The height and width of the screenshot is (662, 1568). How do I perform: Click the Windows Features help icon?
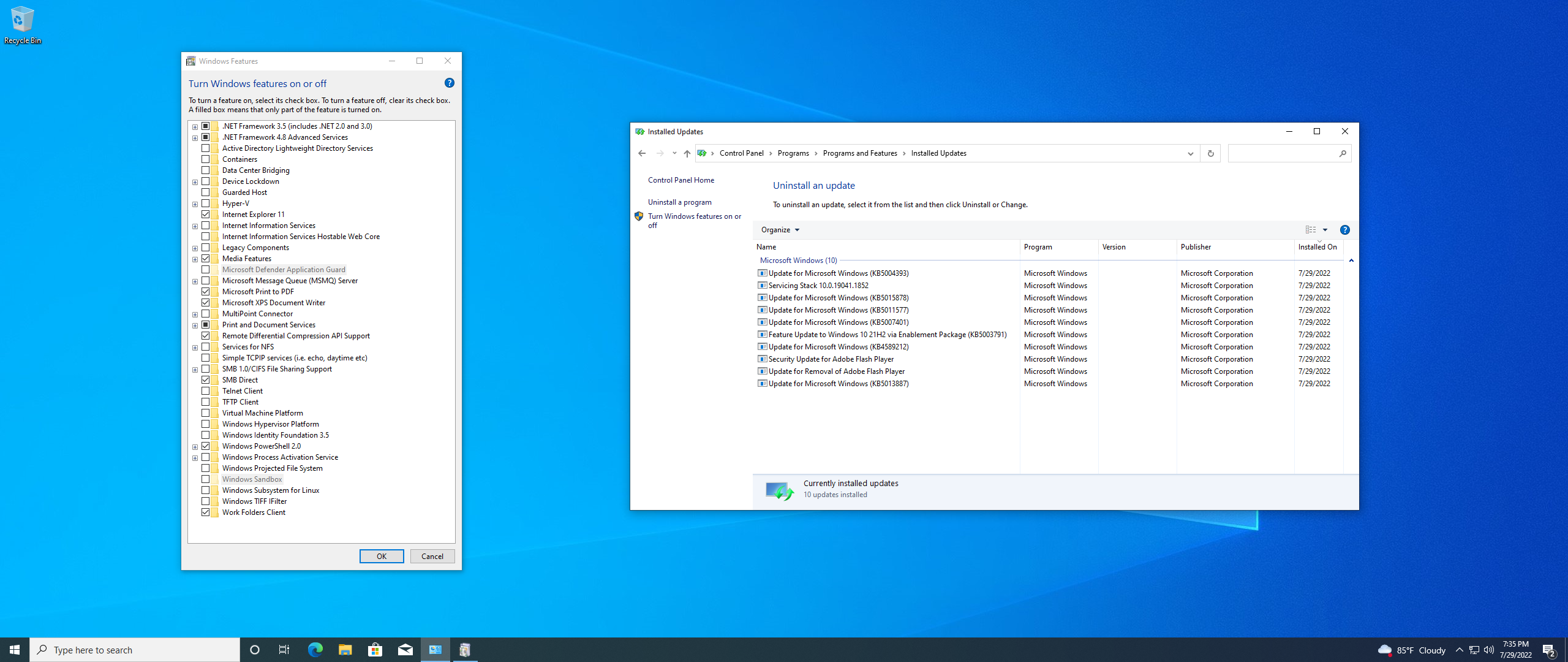(449, 83)
